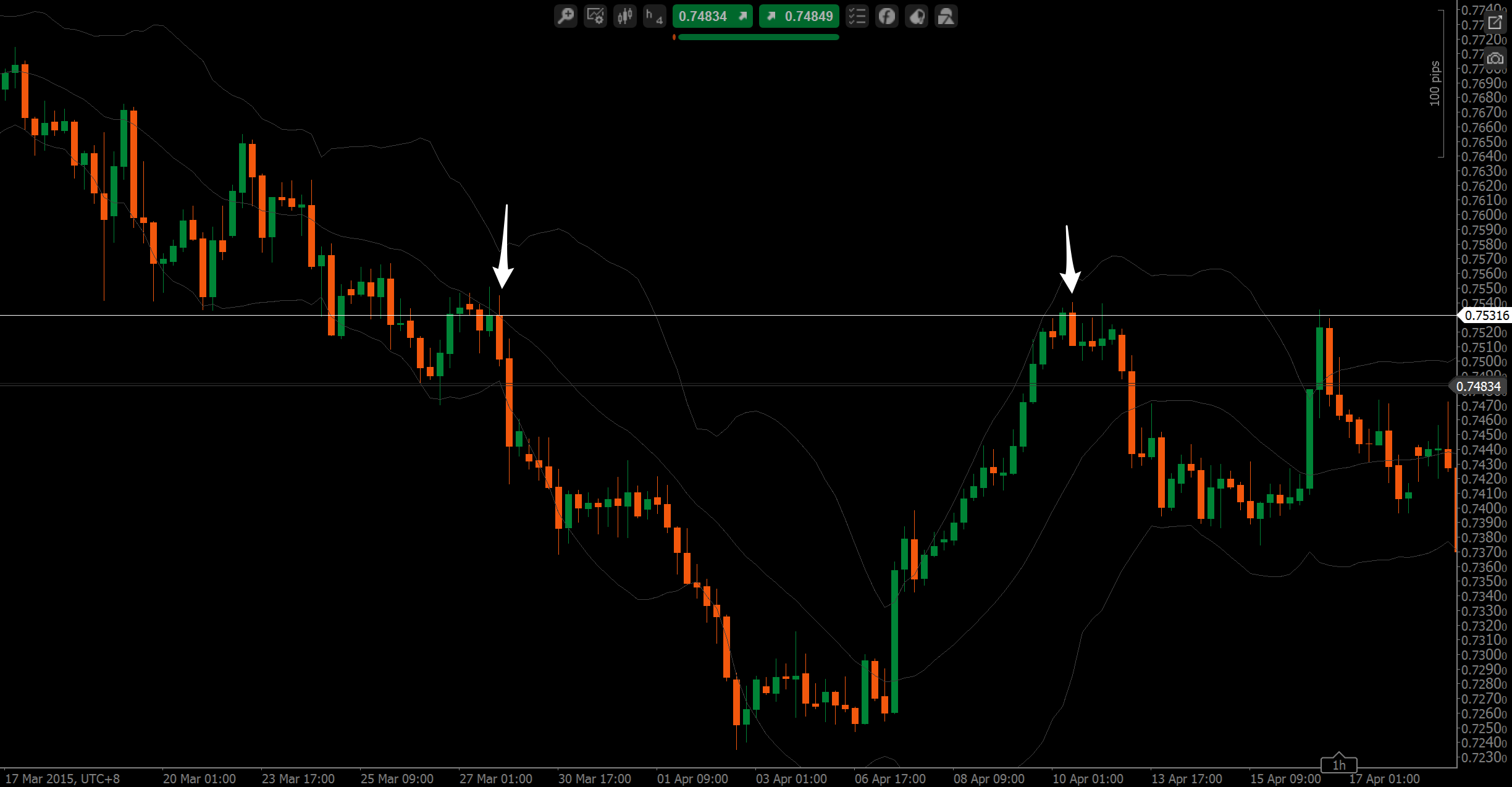The height and width of the screenshot is (787, 1512).
Task: Open the h4 timeframe selector
Action: point(655,16)
